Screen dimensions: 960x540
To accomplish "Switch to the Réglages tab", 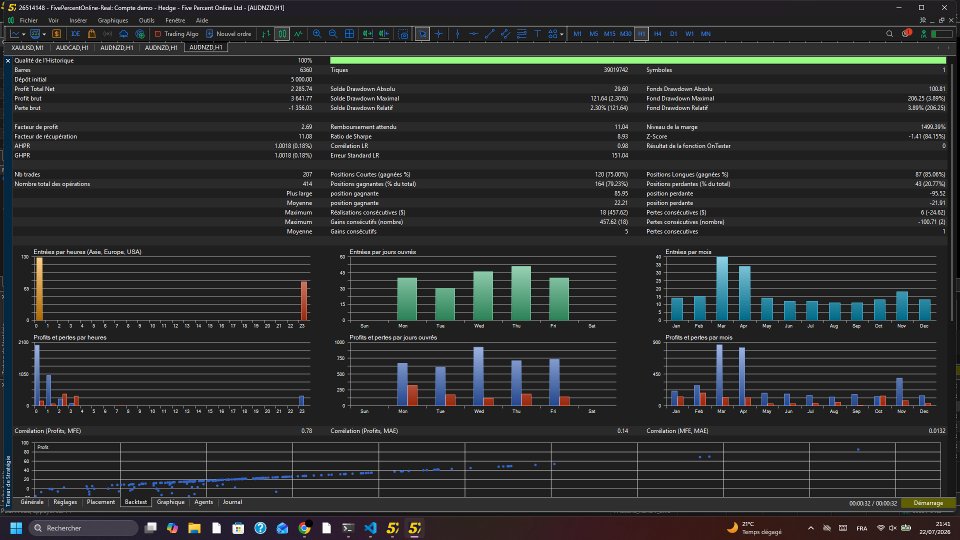I will coord(65,502).
